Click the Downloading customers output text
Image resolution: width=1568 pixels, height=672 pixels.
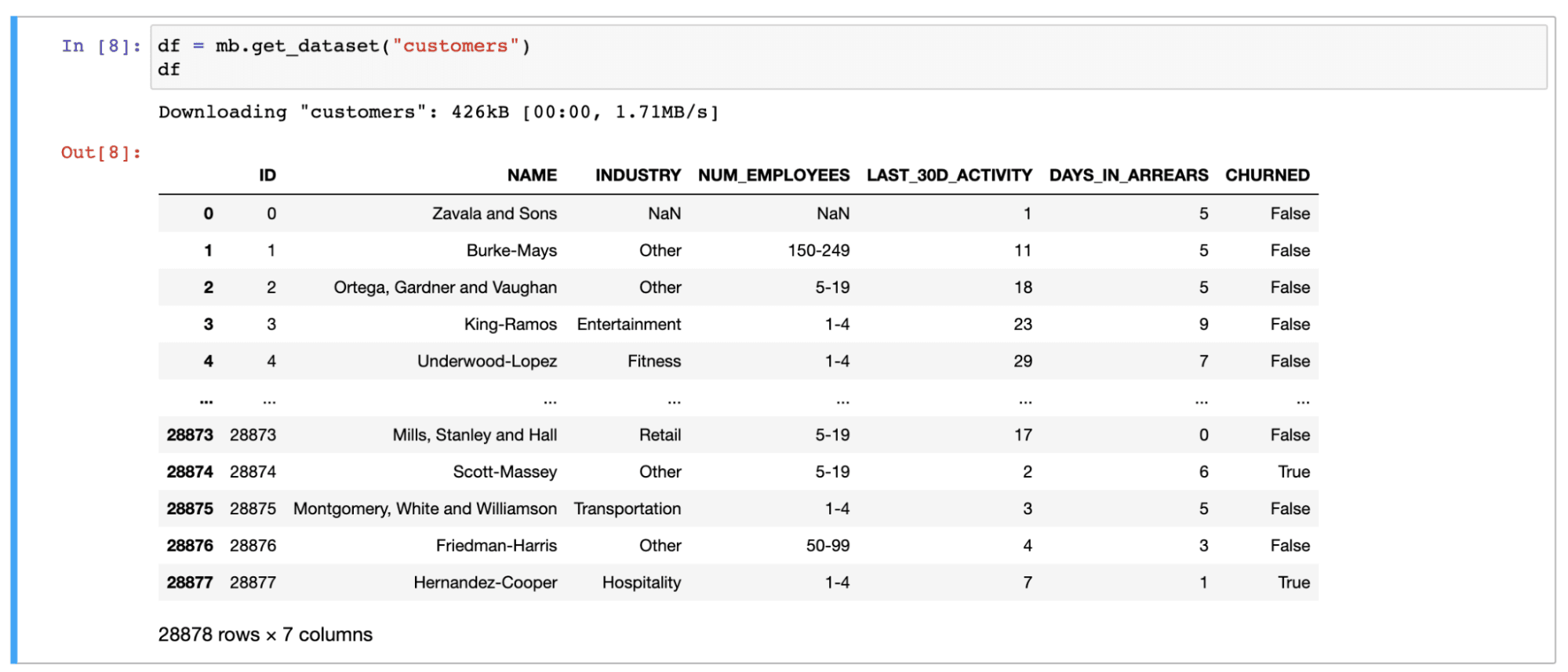tap(438, 112)
